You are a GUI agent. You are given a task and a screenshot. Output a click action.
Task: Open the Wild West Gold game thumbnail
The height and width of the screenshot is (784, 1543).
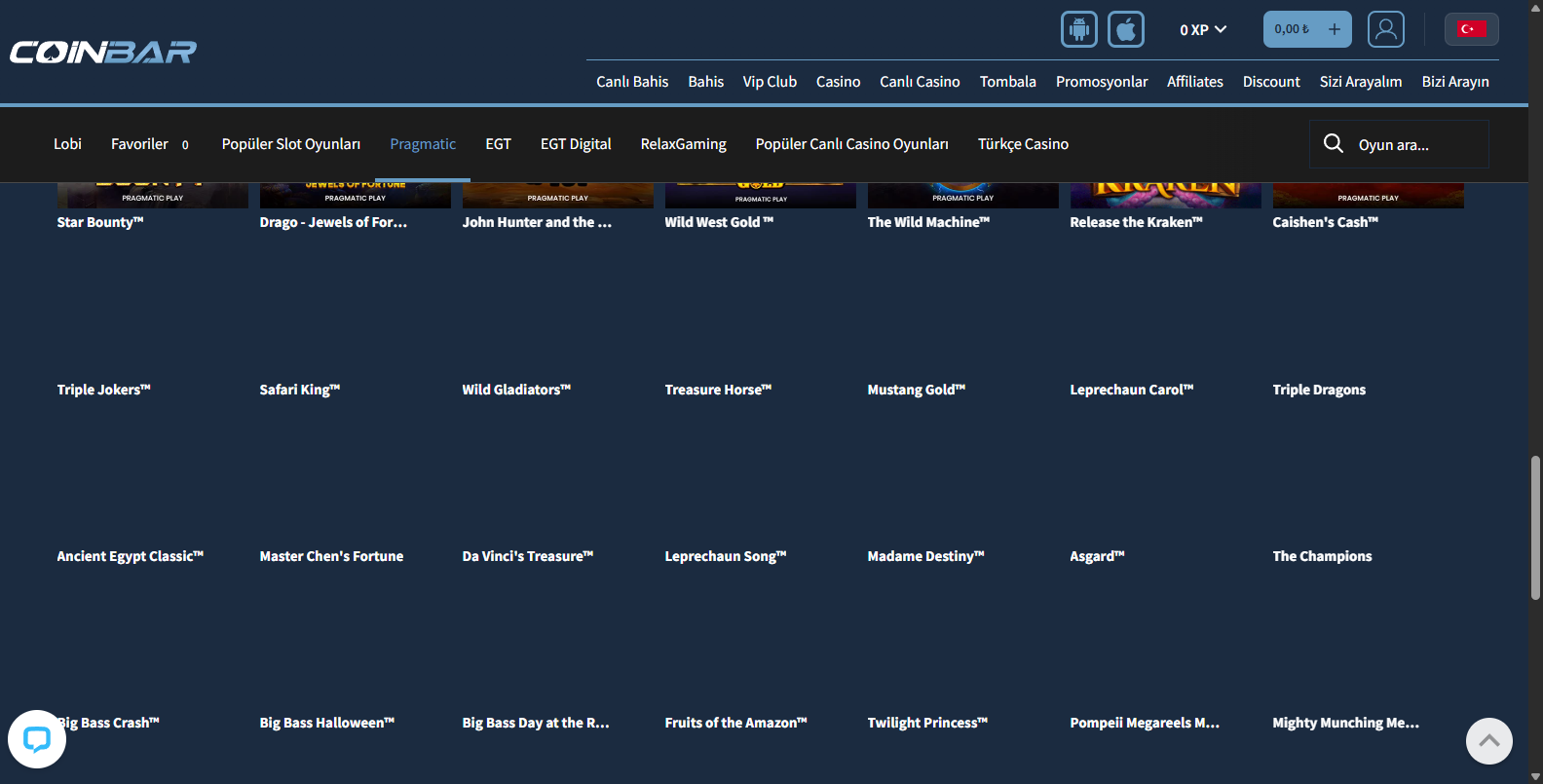[760, 195]
